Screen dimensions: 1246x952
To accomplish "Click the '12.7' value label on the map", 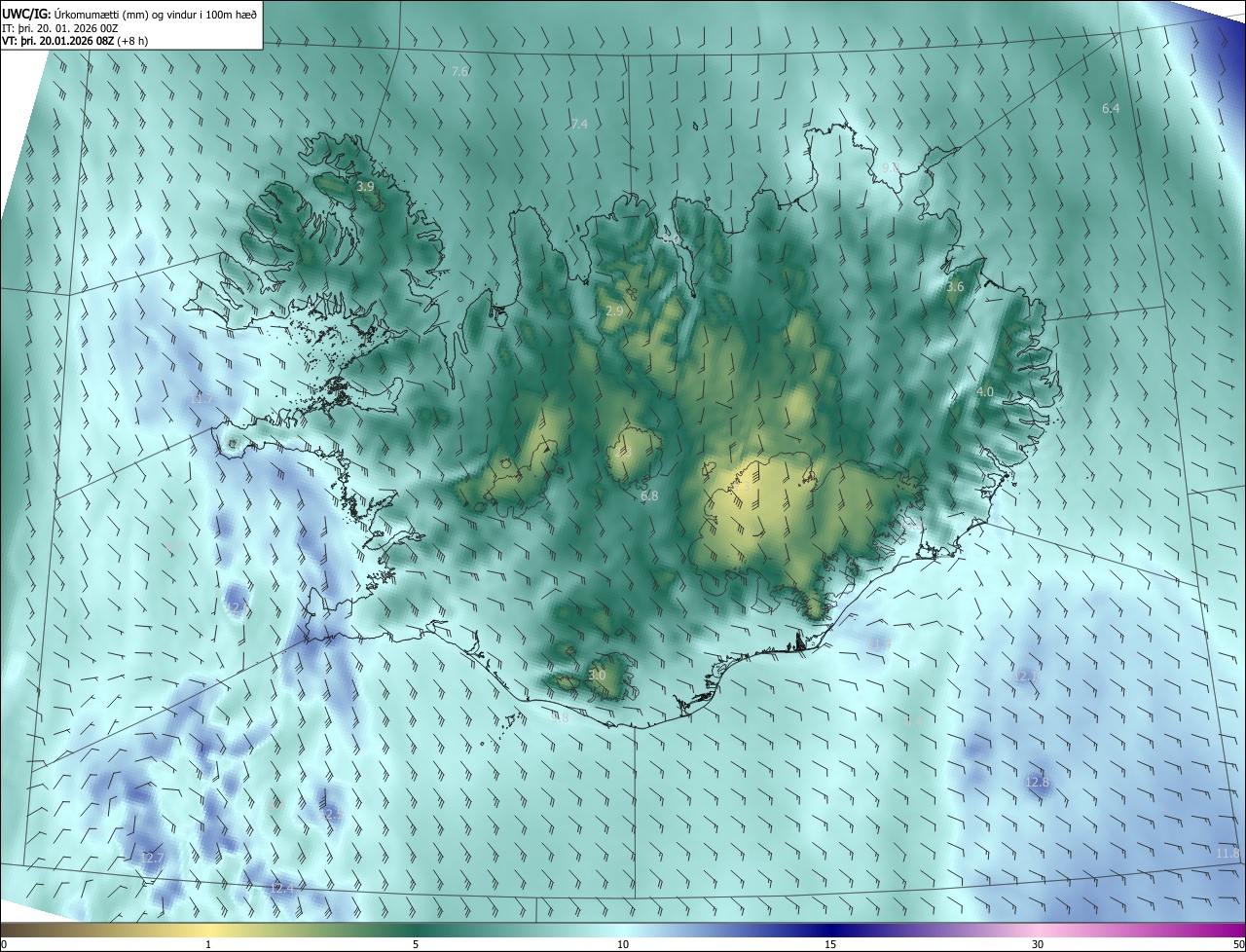I will click(152, 858).
